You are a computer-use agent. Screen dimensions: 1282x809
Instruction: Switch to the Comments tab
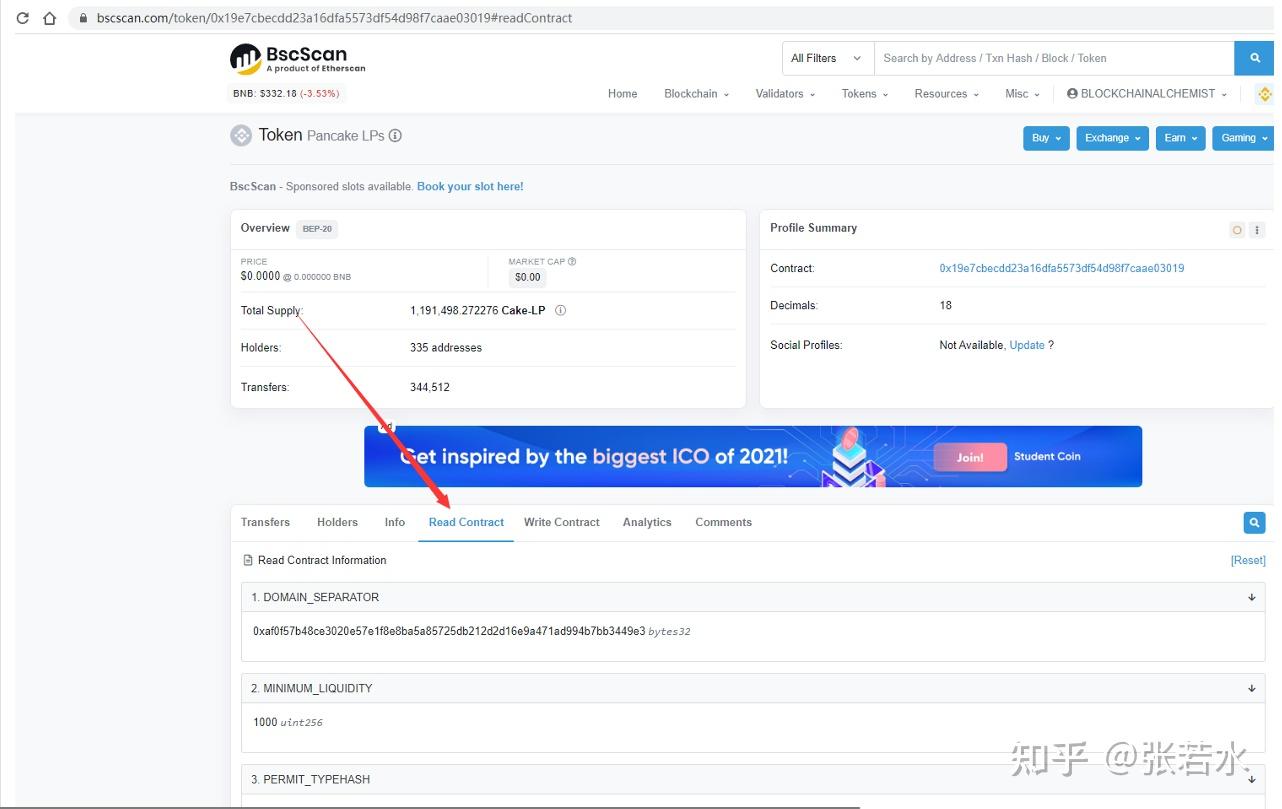(723, 522)
